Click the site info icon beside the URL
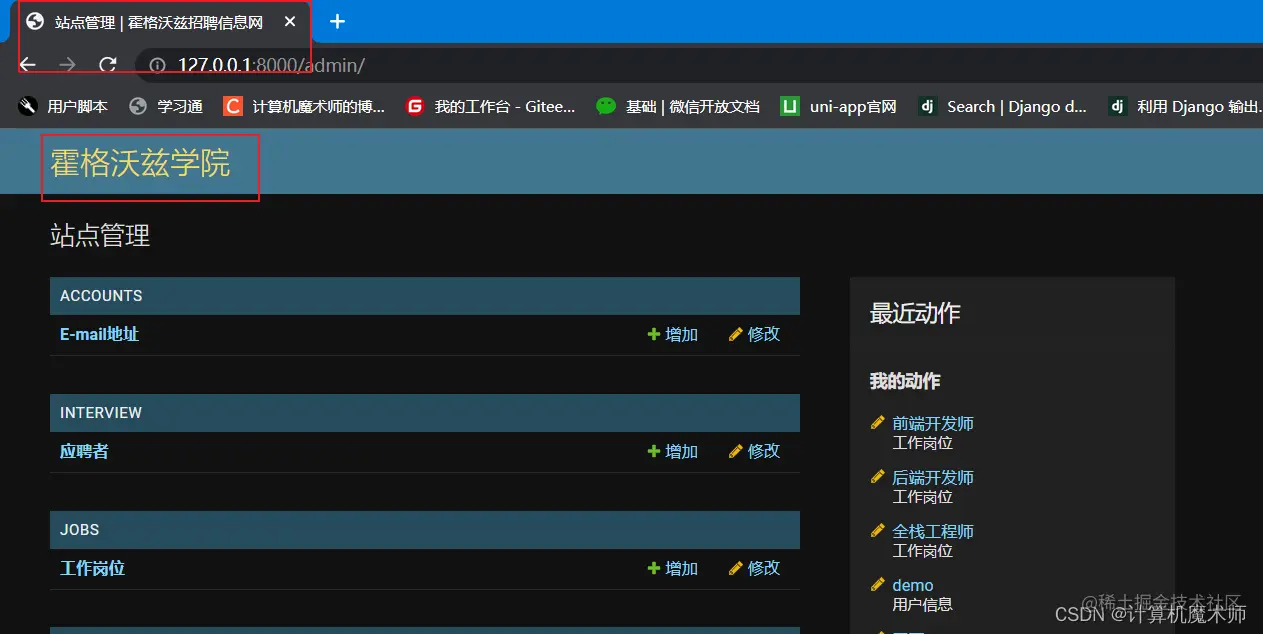The height and width of the screenshot is (634, 1263). (x=157, y=66)
